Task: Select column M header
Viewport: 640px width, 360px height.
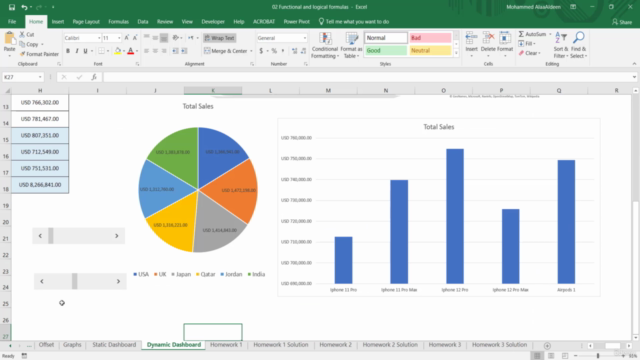Action: pyautogui.click(x=328, y=90)
